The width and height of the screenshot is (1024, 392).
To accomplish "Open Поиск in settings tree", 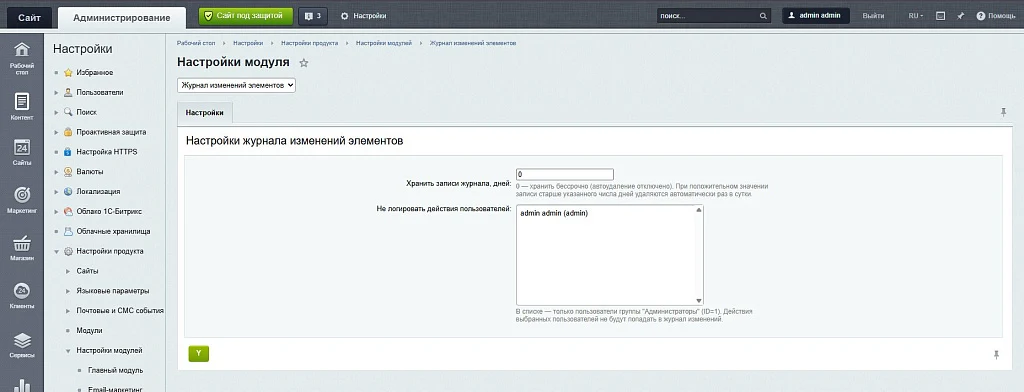I will tap(86, 112).
